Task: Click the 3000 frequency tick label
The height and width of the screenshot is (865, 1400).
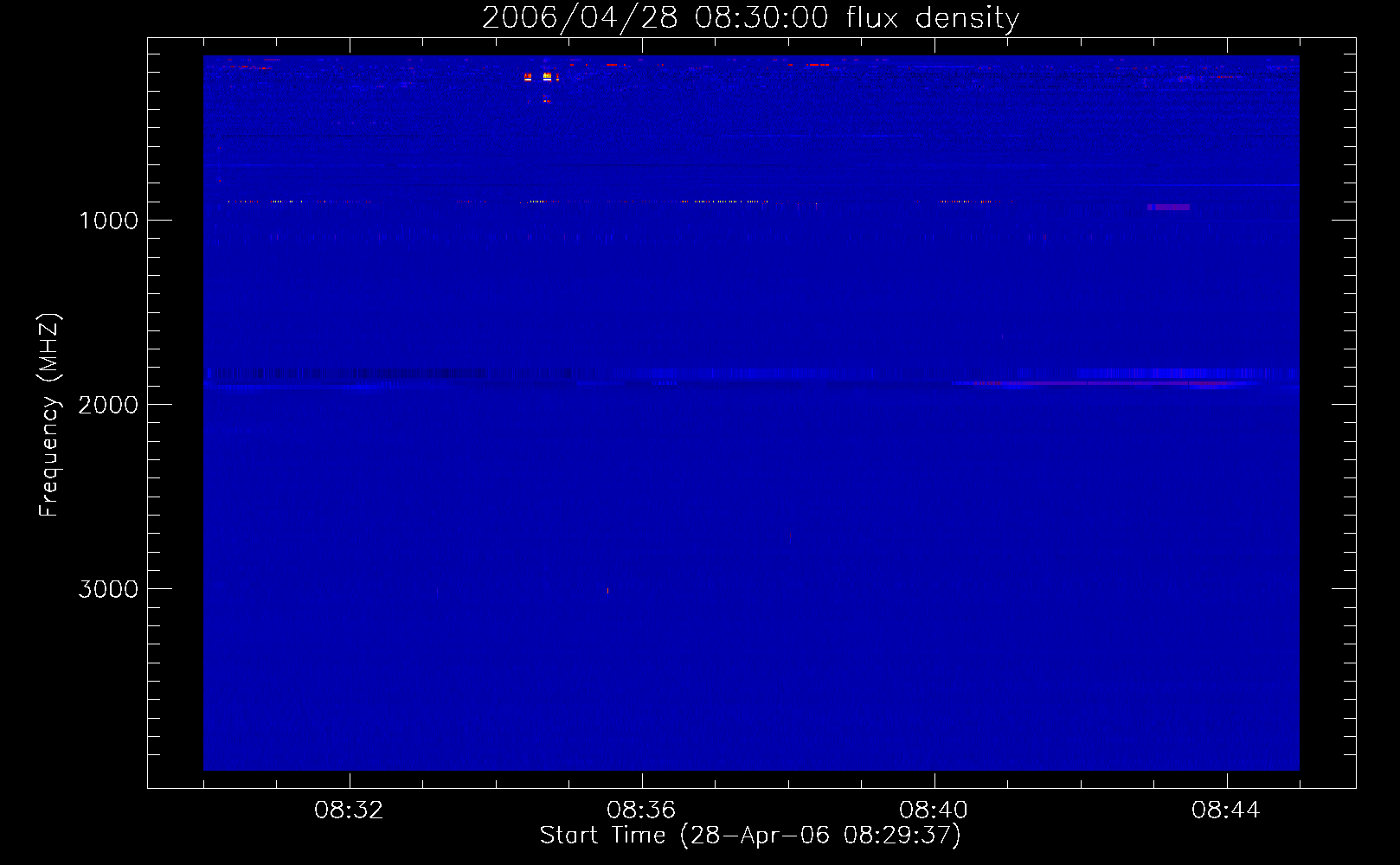Action: coord(108,589)
